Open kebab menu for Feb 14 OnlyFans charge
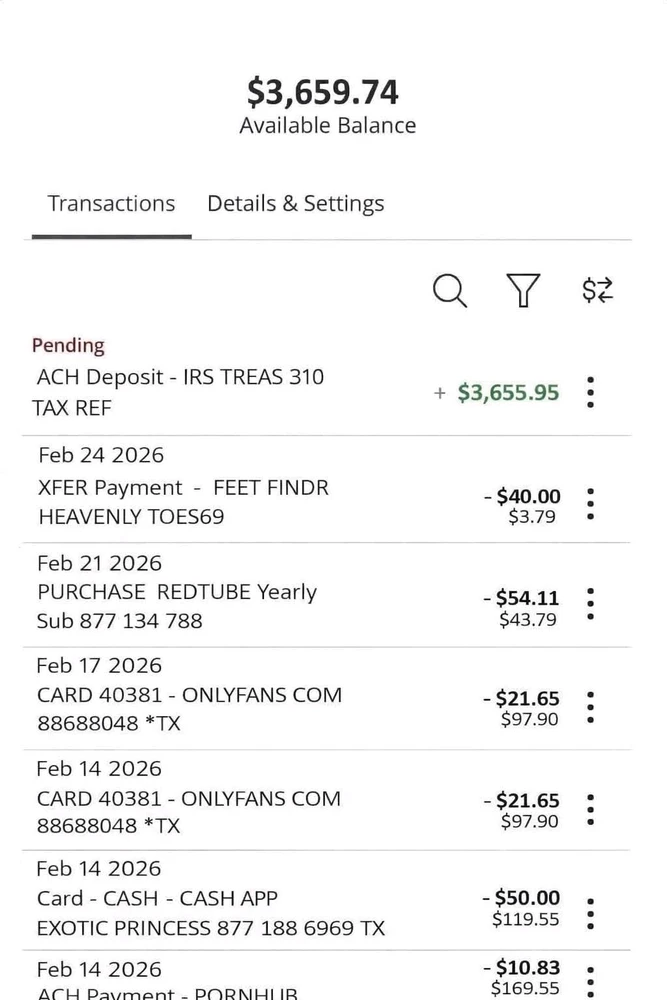This screenshot has width=667, height=1000. [x=591, y=808]
